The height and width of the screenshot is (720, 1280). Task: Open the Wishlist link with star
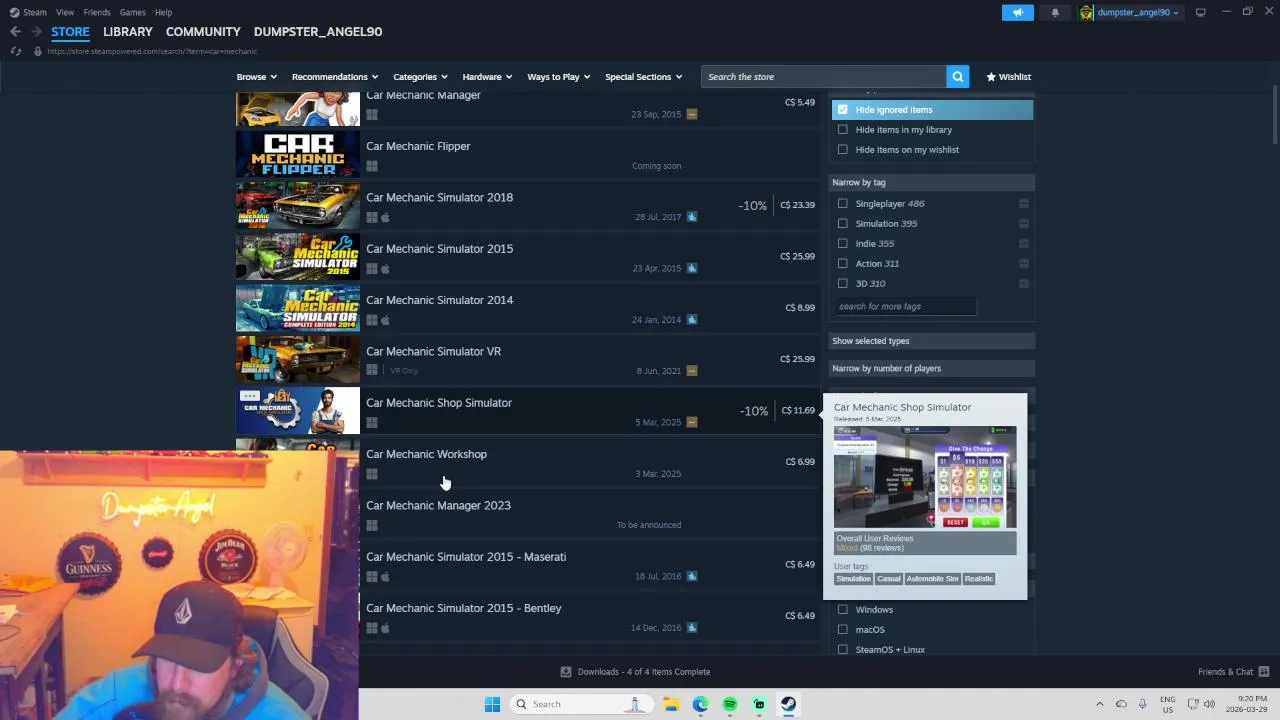[x=1008, y=76]
